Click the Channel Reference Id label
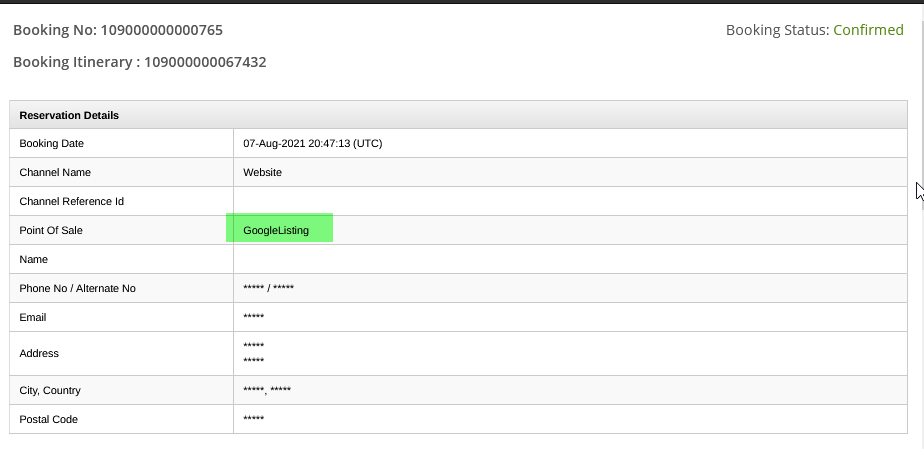 point(71,201)
